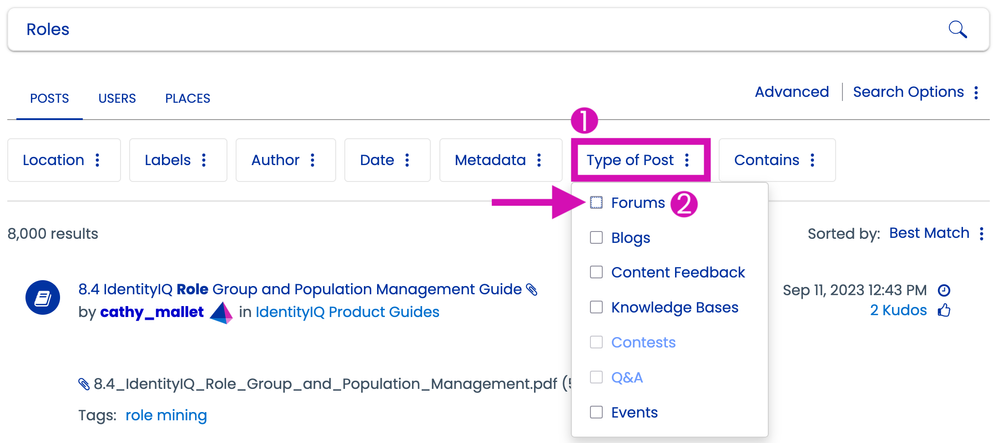Switch to the USERS tab

pyautogui.click(x=117, y=99)
